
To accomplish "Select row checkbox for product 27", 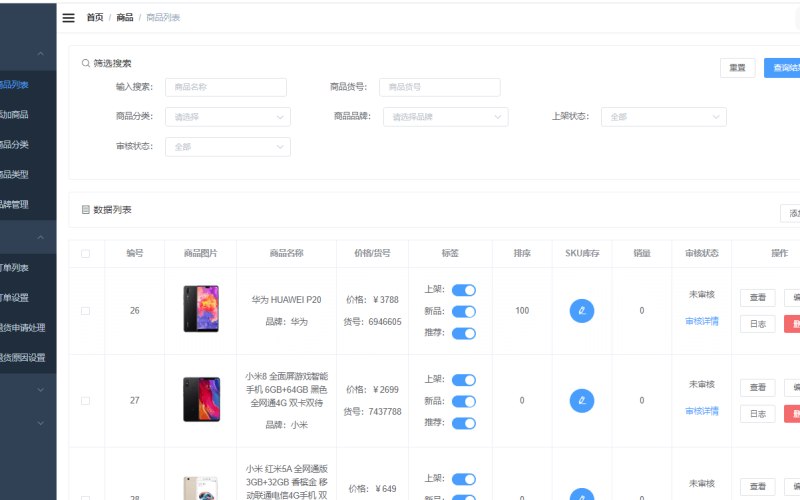I will (85, 401).
